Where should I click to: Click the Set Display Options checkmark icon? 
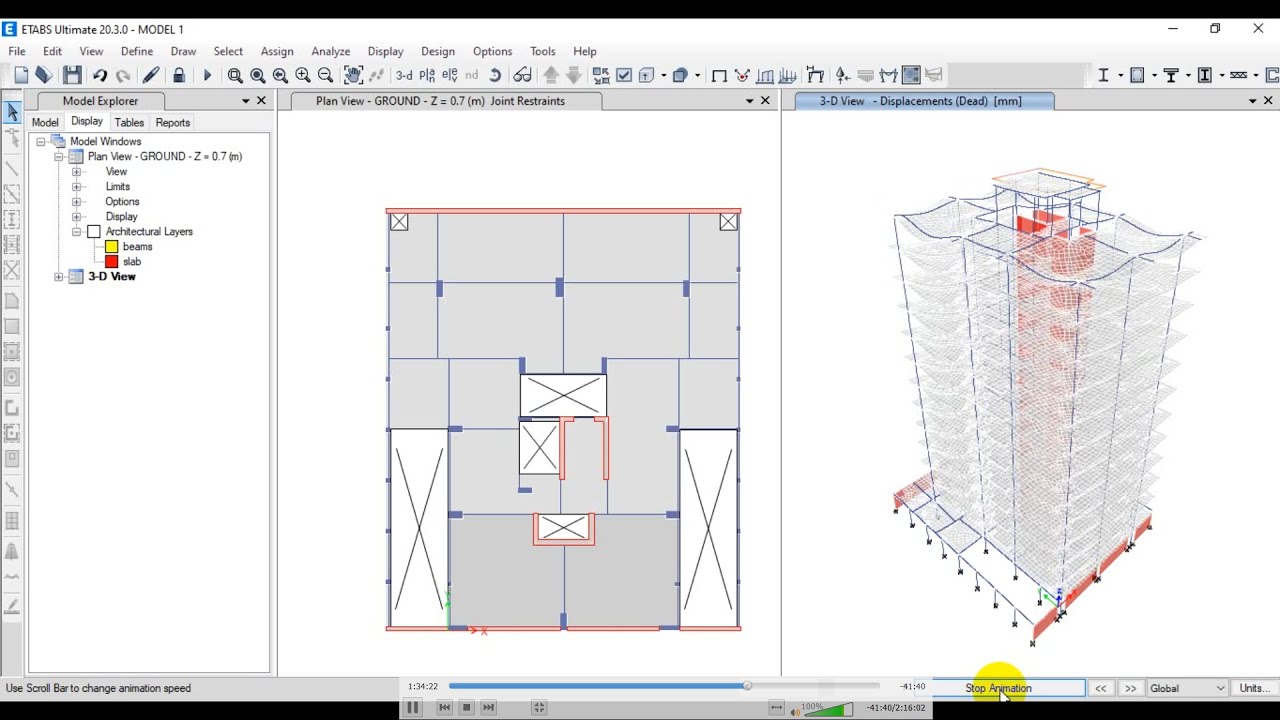tap(624, 75)
